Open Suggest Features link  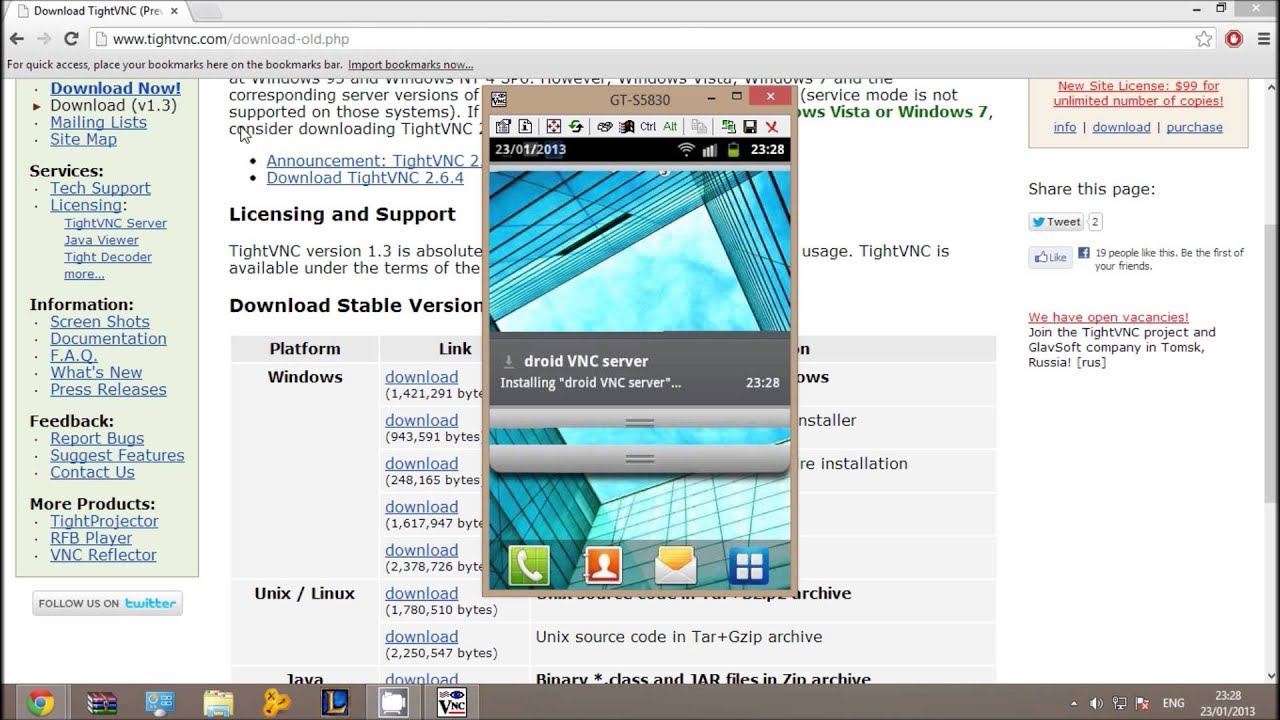click(118, 456)
